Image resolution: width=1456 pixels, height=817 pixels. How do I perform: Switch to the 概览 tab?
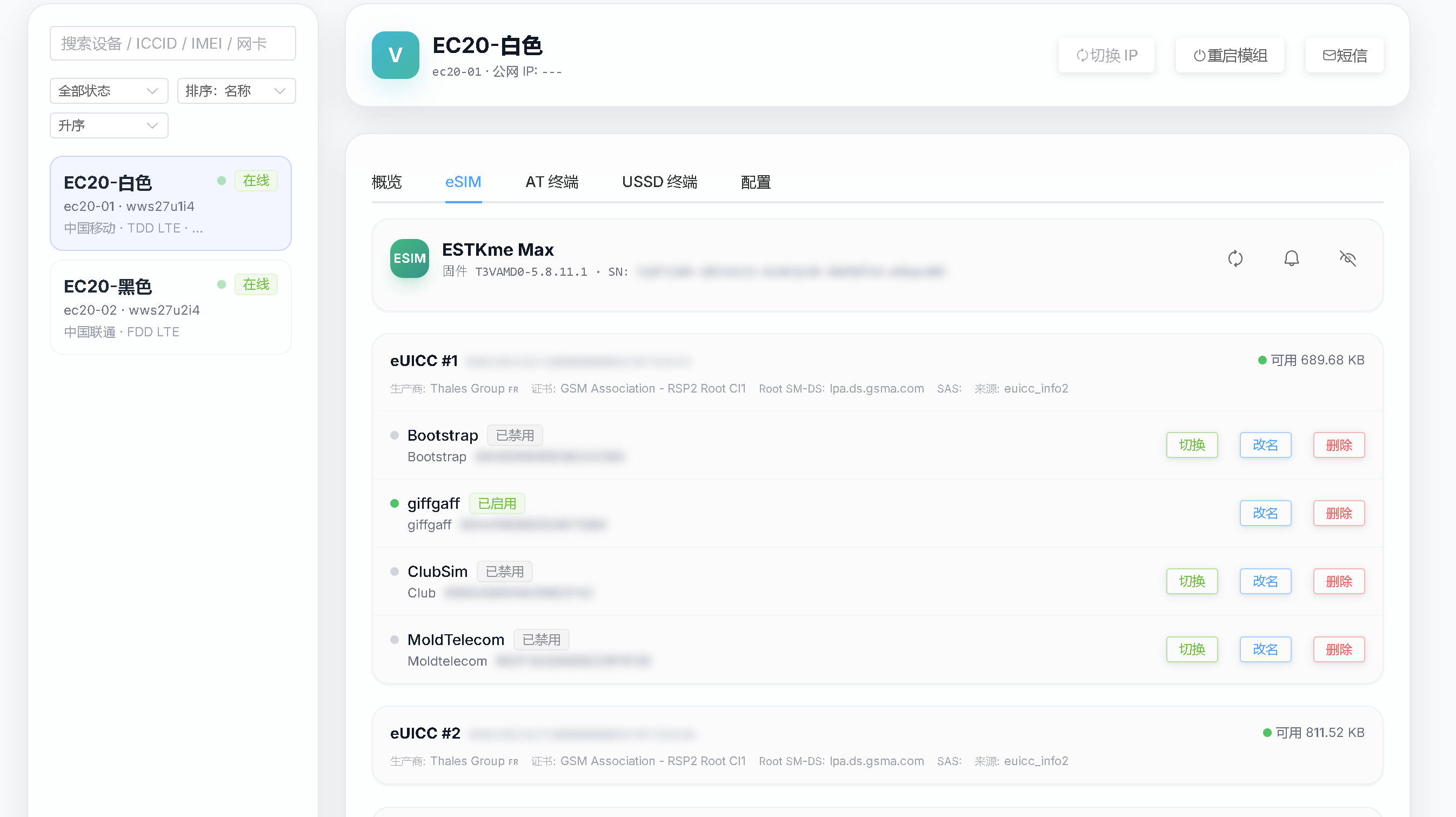pos(386,182)
